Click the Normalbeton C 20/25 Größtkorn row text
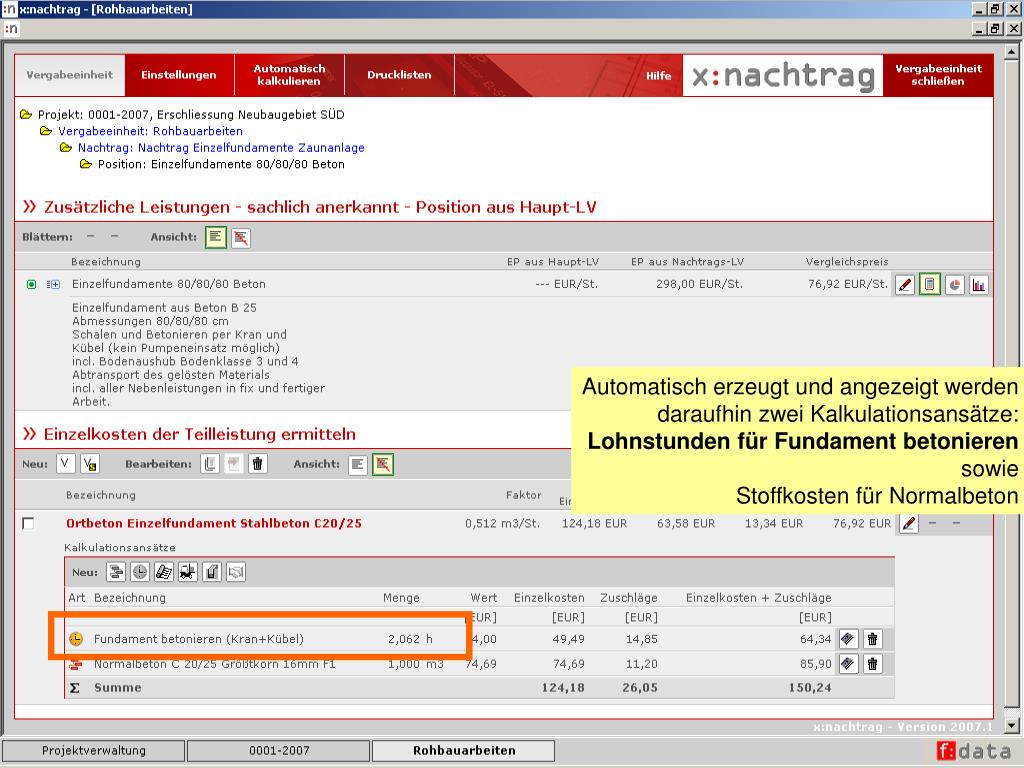Image resolution: width=1024 pixels, height=768 pixels. pyautogui.click(x=214, y=664)
